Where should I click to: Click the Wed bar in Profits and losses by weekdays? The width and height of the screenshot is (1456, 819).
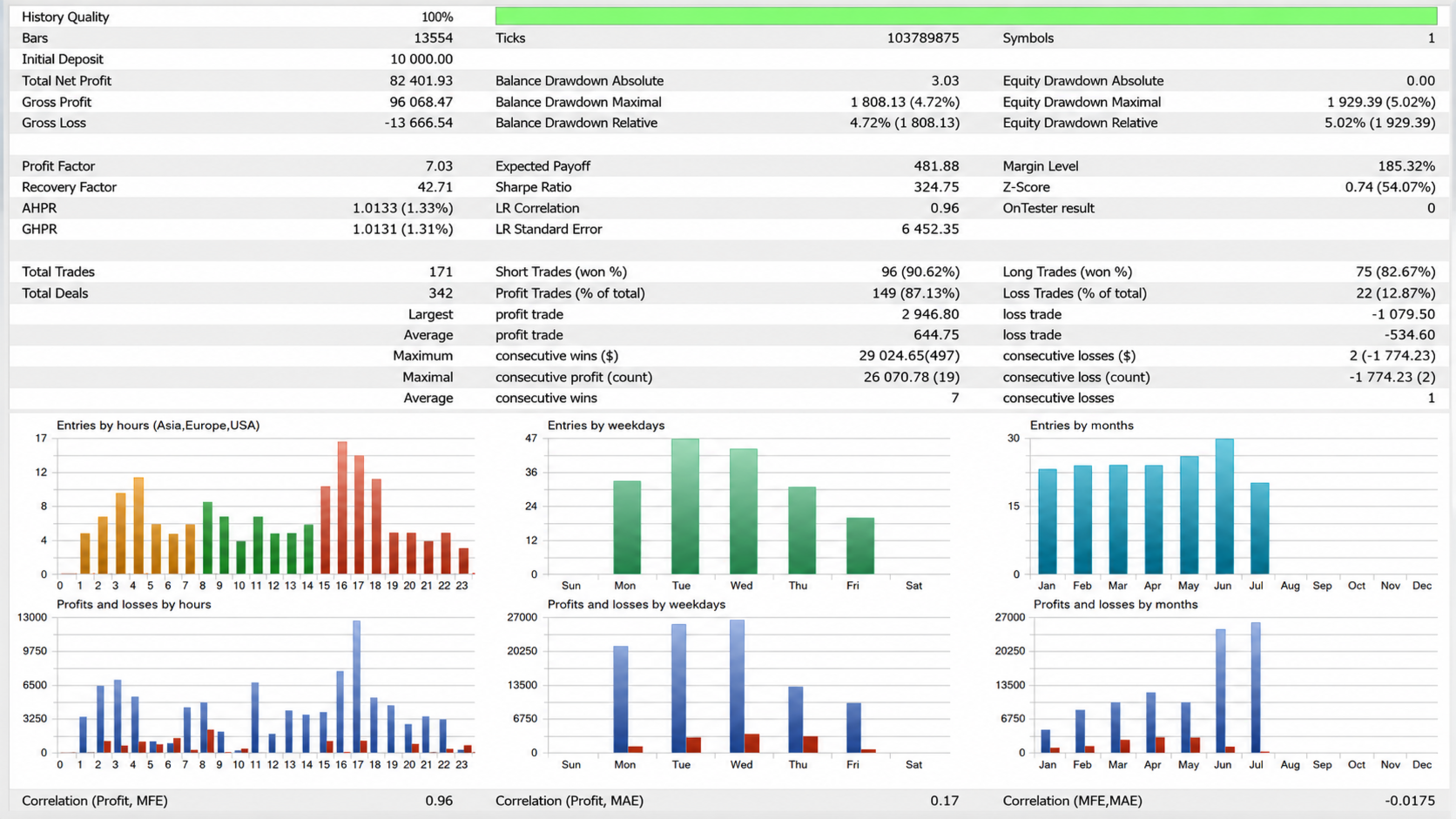pyautogui.click(x=737, y=686)
